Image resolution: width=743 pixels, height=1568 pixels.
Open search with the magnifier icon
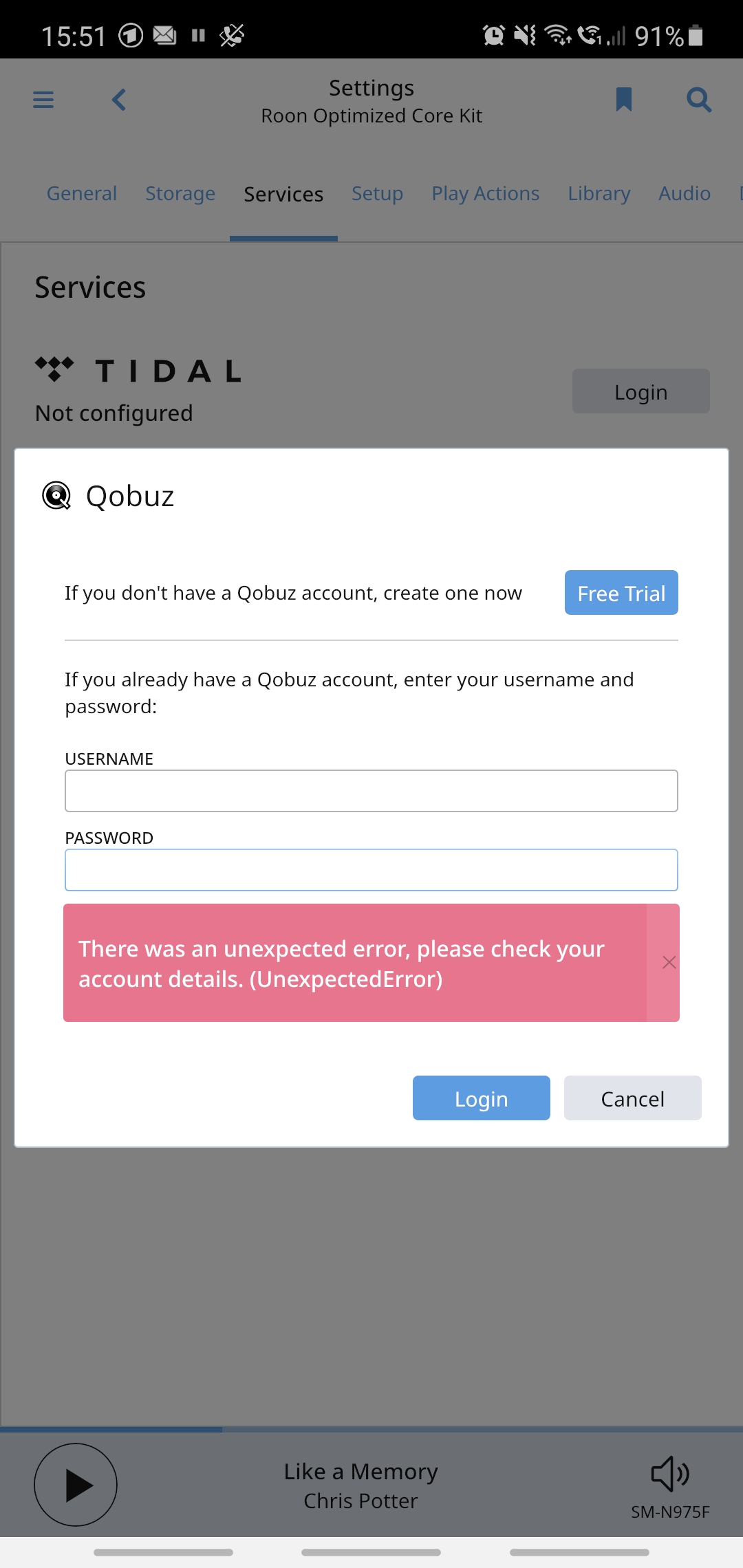point(699,100)
